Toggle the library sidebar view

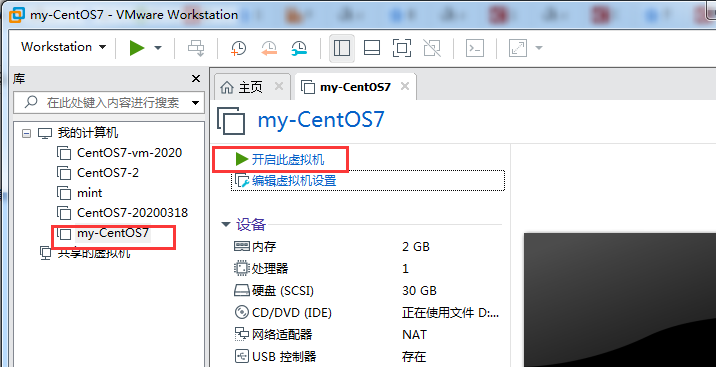[342, 48]
